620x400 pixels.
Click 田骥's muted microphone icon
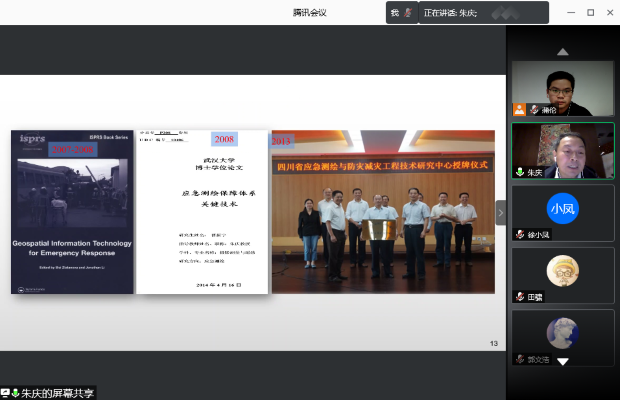click(x=519, y=297)
